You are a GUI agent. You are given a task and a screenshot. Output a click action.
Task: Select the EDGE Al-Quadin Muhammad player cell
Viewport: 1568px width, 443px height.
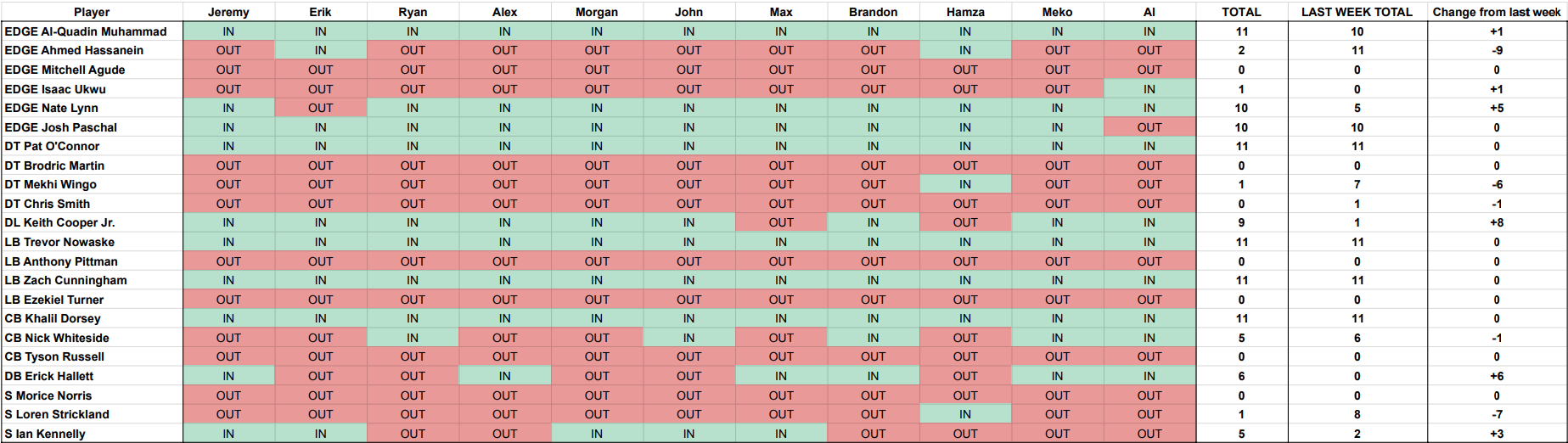coord(92,31)
